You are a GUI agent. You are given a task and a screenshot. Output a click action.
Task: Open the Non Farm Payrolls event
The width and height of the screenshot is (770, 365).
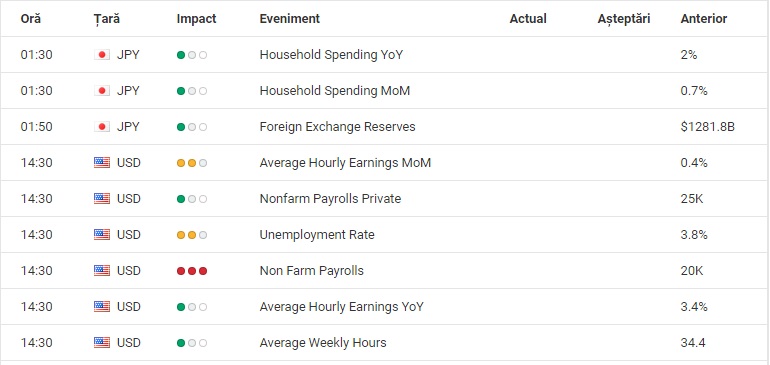312,271
